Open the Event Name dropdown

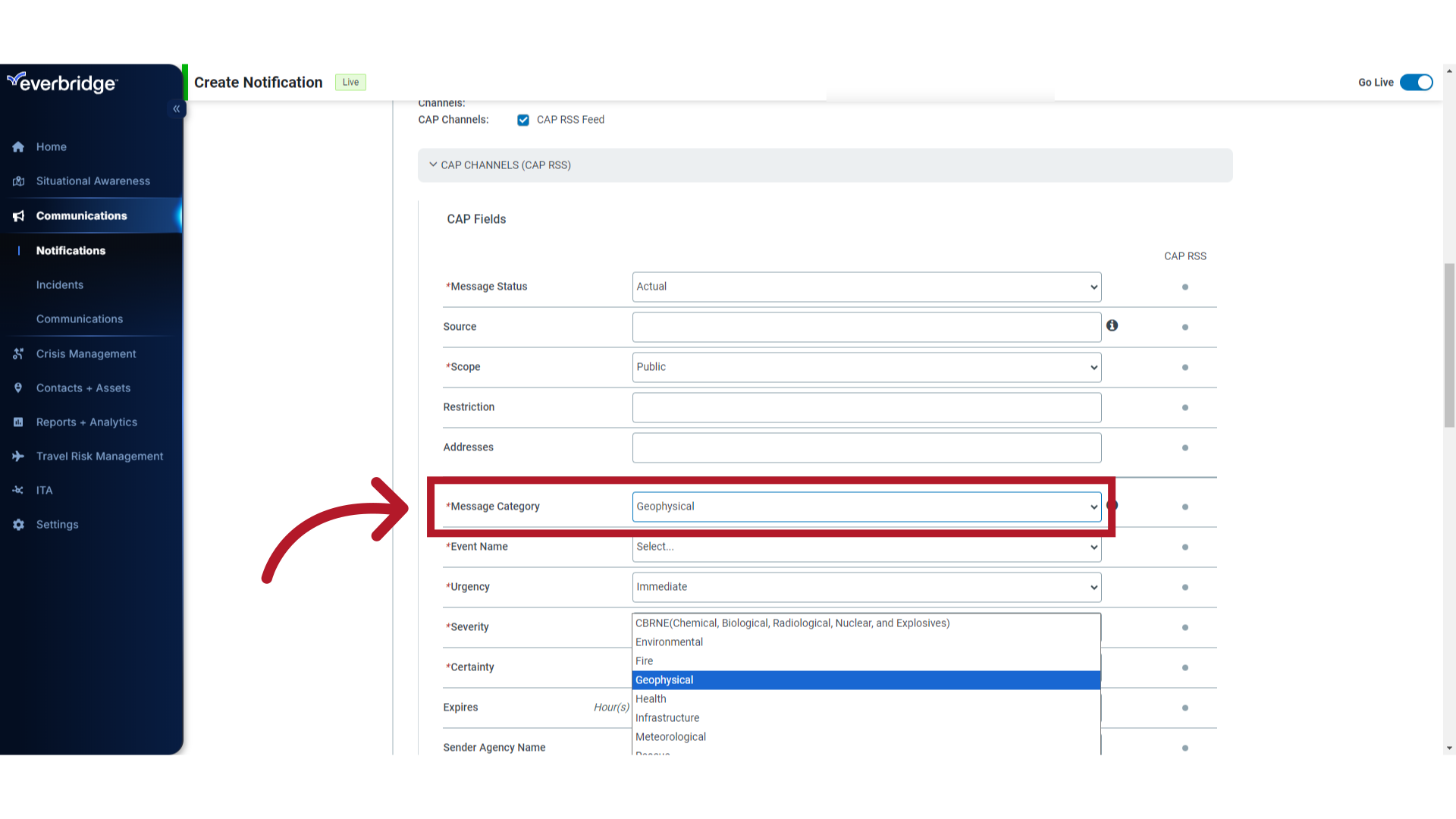tap(867, 547)
